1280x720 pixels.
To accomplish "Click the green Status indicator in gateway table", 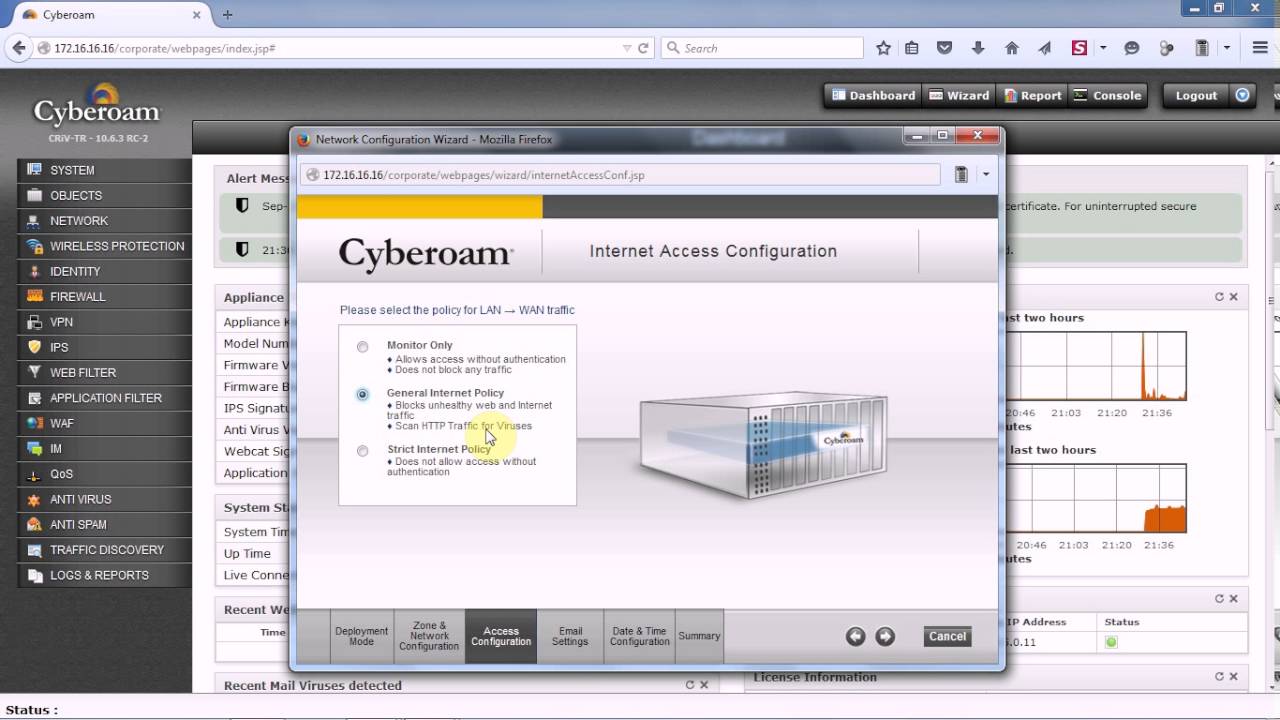I will pos(1111,642).
